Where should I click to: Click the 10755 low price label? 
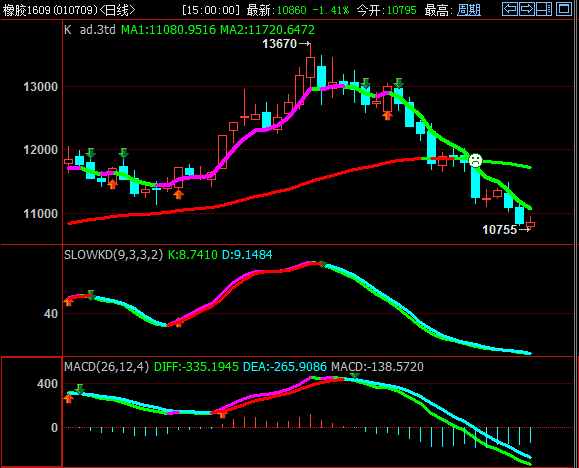tap(499, 230)
